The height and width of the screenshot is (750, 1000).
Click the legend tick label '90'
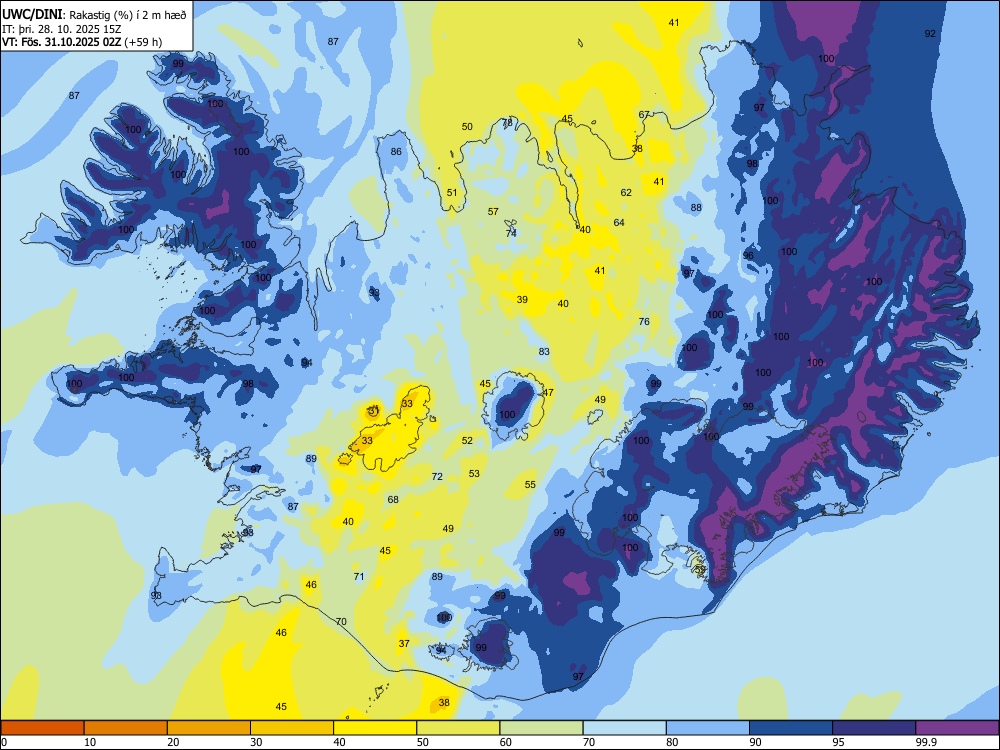755,742
